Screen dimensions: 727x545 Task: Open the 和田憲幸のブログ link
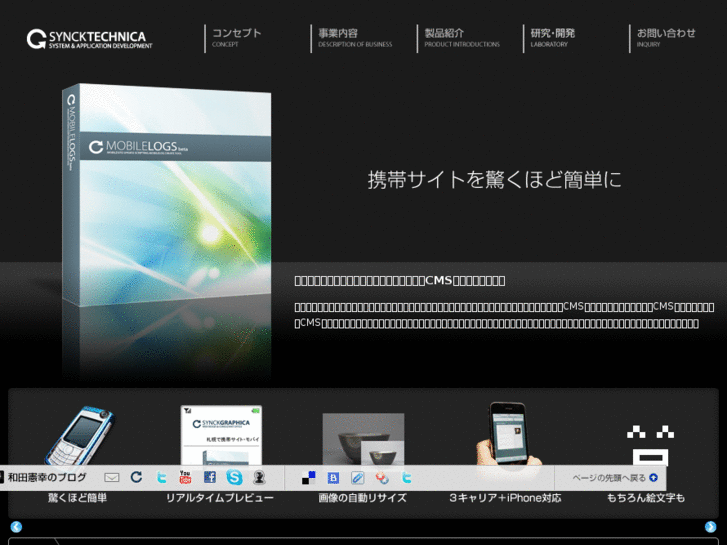coord(47,477)
